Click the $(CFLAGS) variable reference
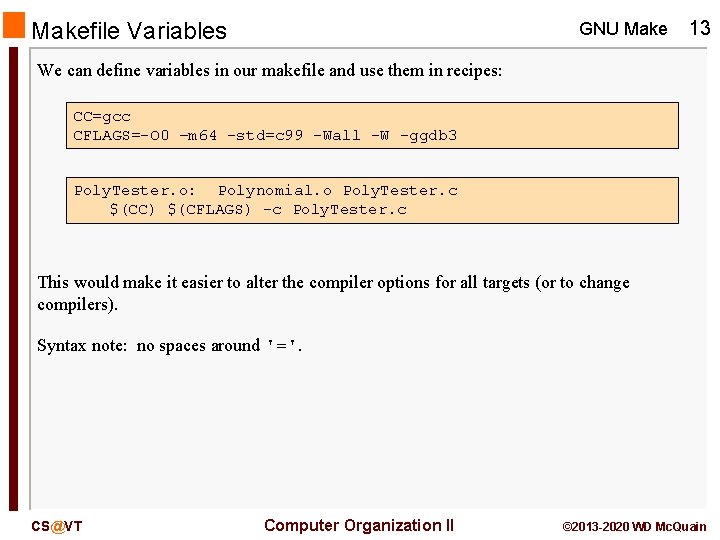This screenshot has height=540, width=720. click(209, 210)
